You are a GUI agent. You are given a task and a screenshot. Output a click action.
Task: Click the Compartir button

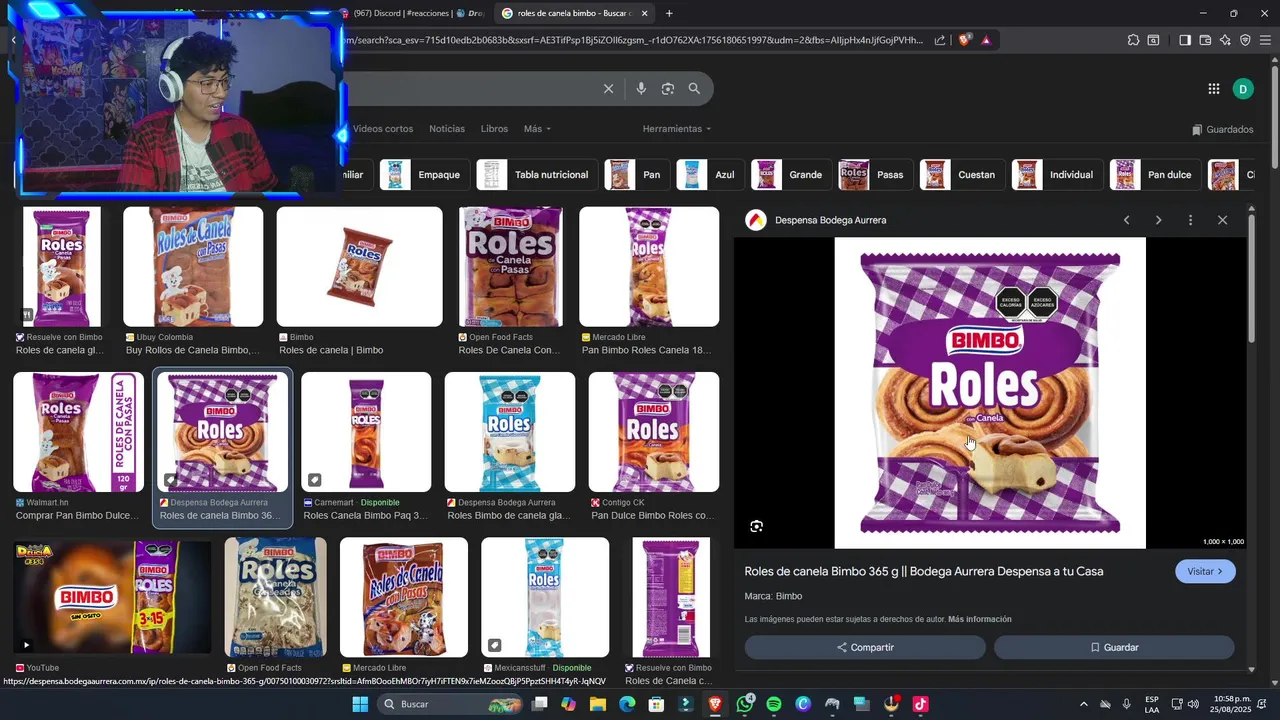click(865, 647)
